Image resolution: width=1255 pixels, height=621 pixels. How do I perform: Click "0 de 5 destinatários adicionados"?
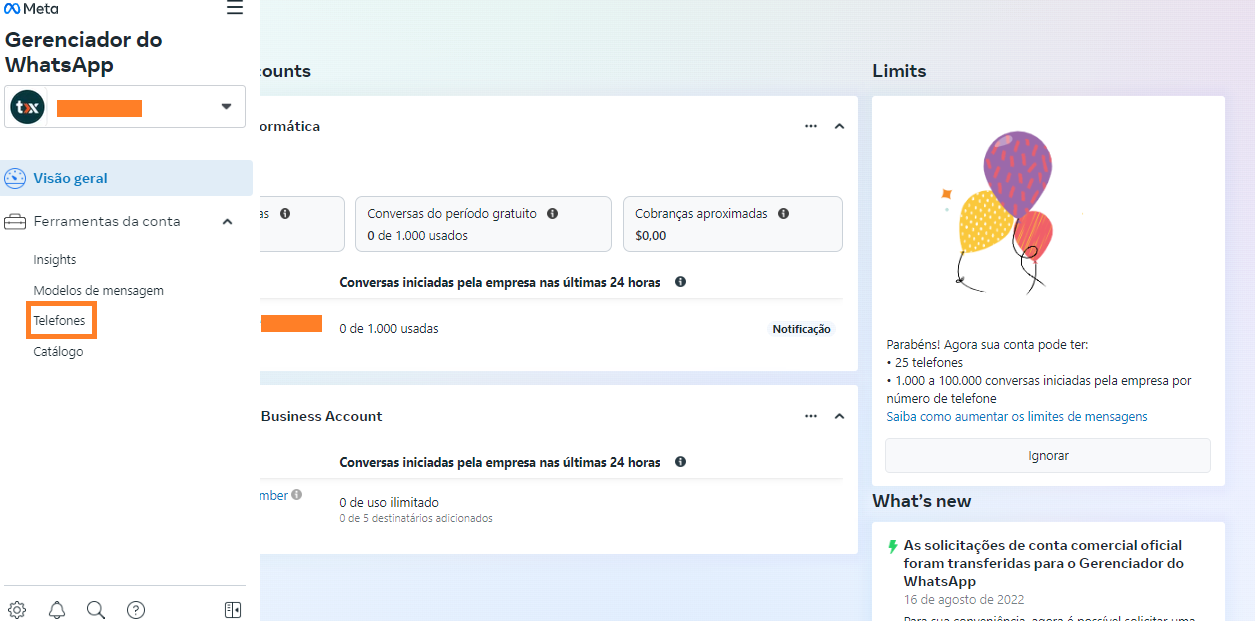(x=416, y=519)
